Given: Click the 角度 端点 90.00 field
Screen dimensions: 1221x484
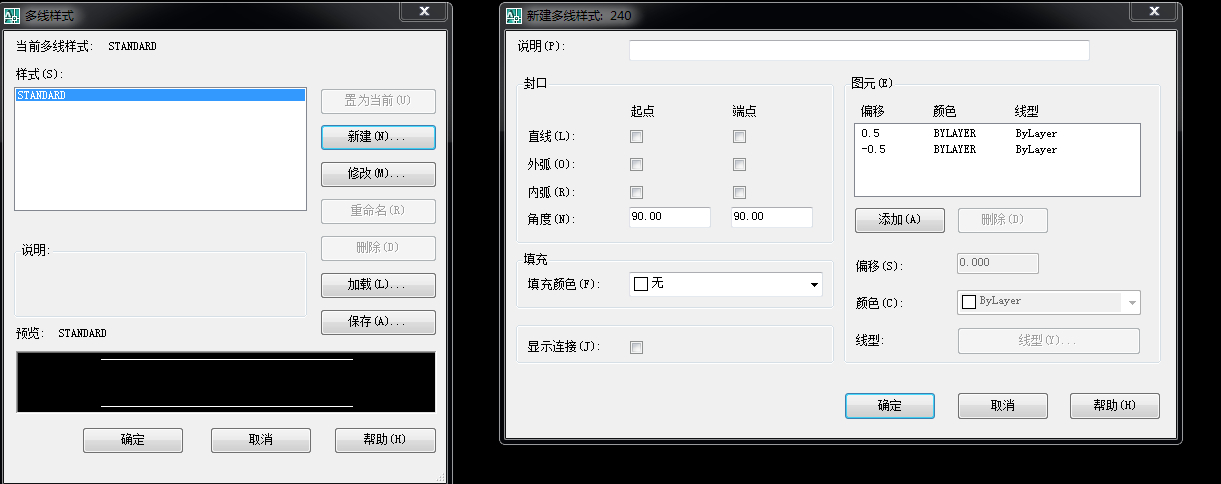Looking at the screenshot, I should [772, 217].
